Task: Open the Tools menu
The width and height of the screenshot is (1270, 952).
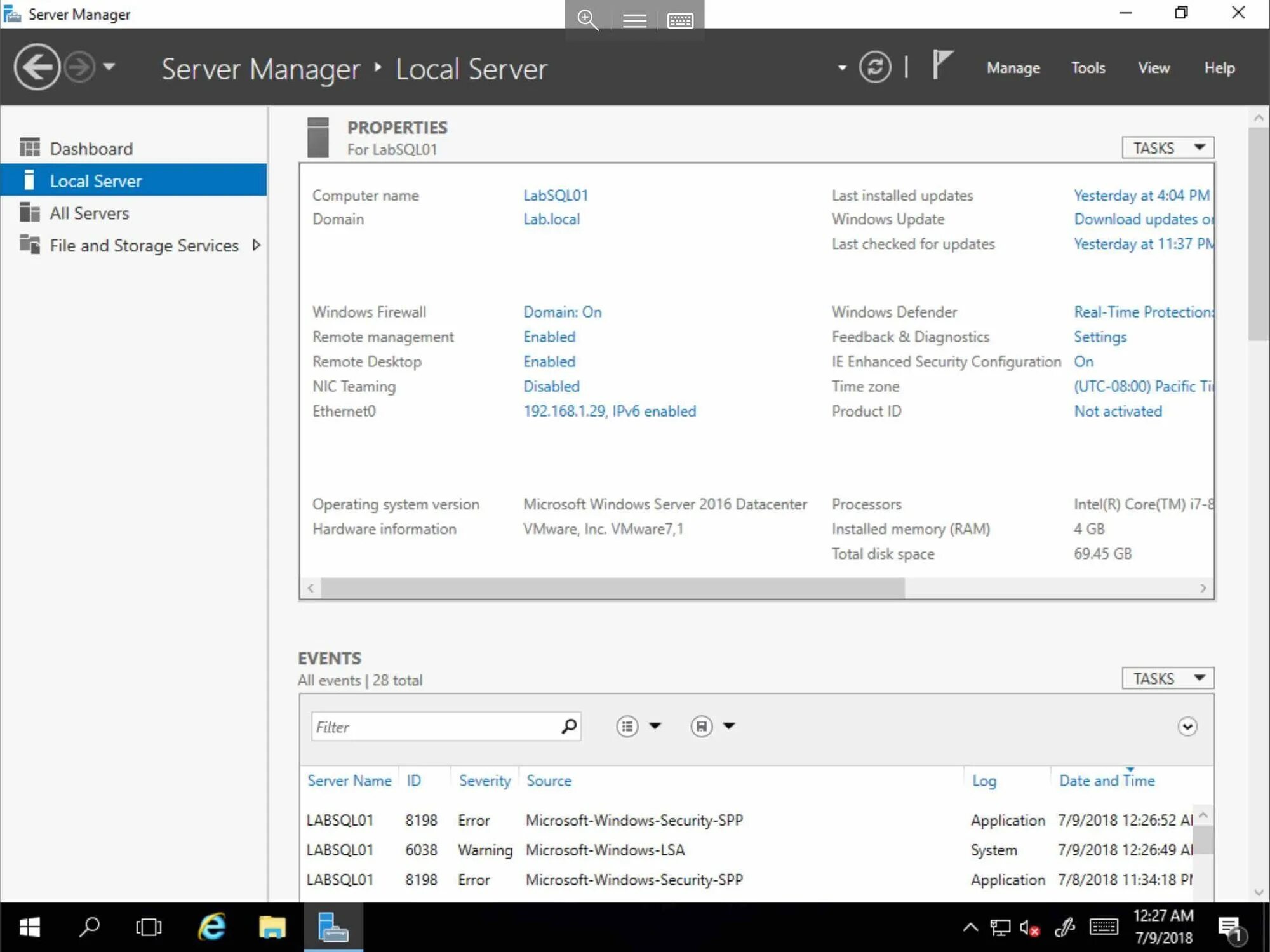Action: pyautogui.click(x=1088, y=68)
